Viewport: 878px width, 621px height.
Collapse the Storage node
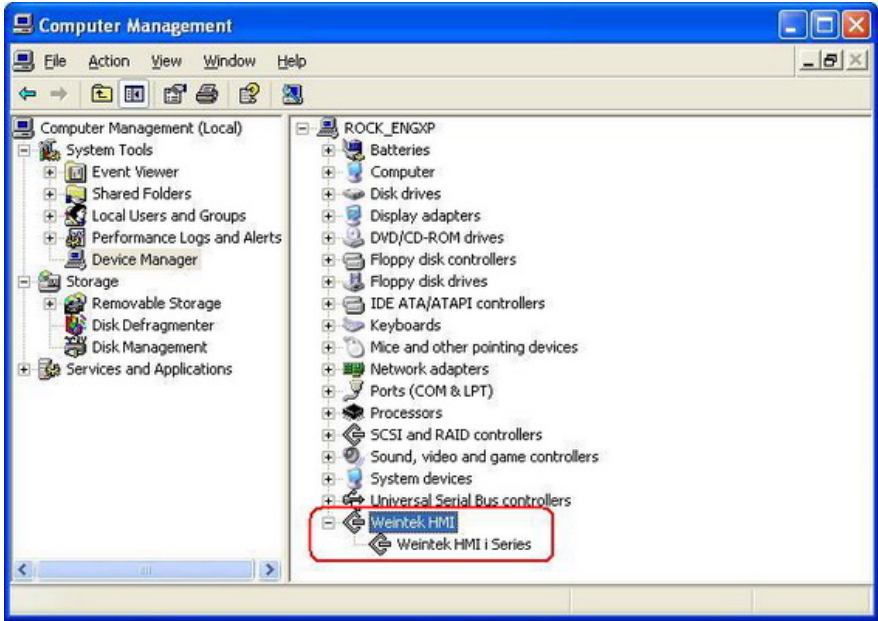[24, 281]
